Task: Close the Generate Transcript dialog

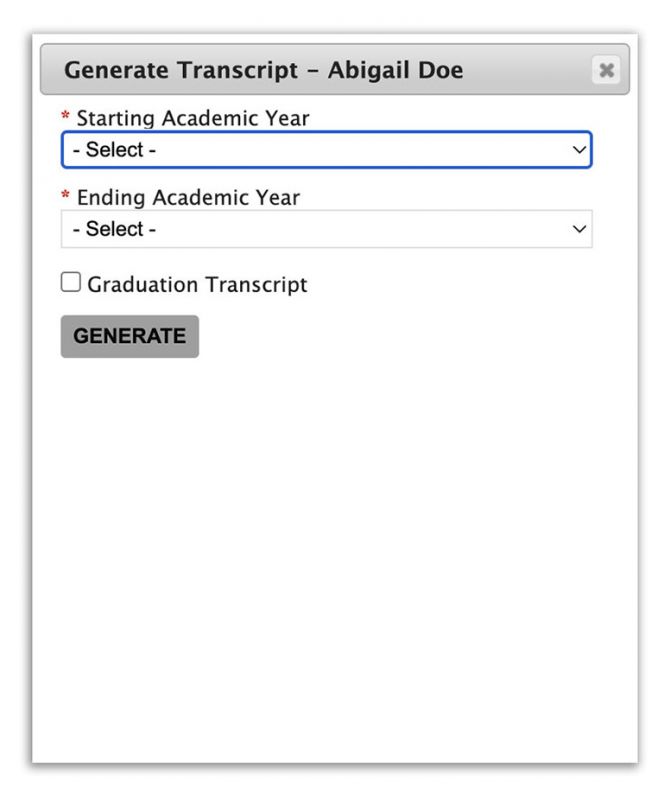Action: (606, 69)
